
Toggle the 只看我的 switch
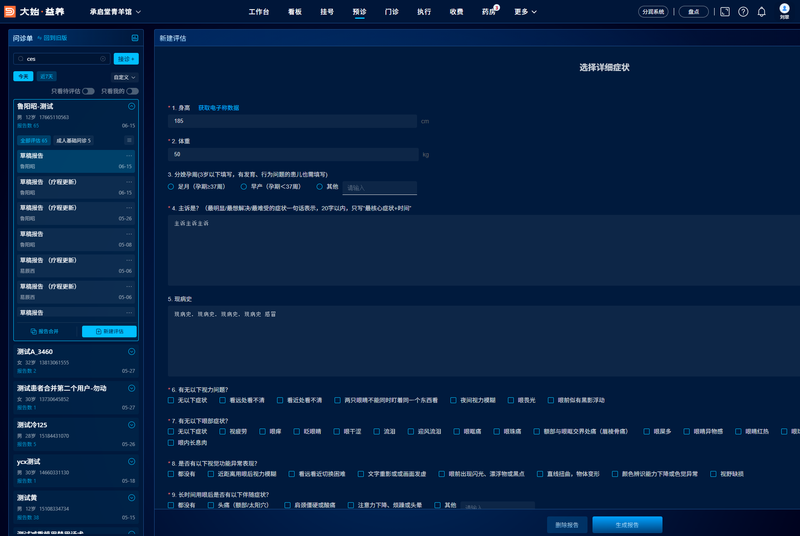pos(132,91)
